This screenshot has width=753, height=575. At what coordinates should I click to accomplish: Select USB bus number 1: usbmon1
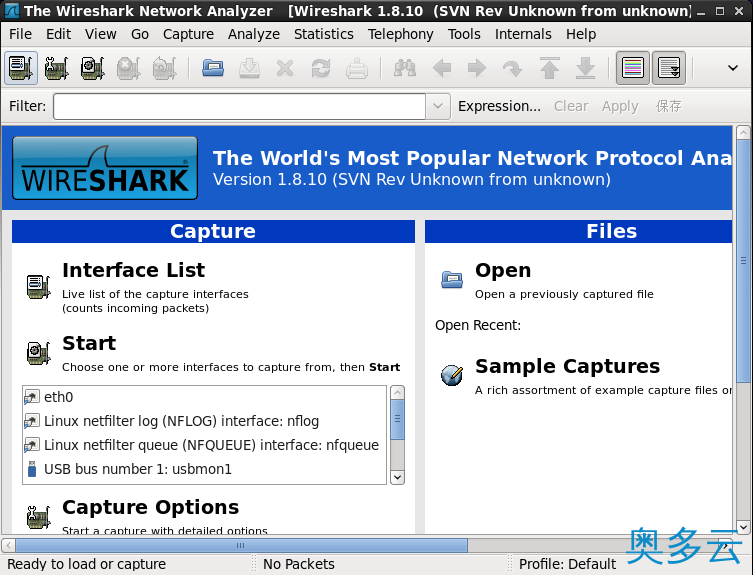(x=204, y=469)
